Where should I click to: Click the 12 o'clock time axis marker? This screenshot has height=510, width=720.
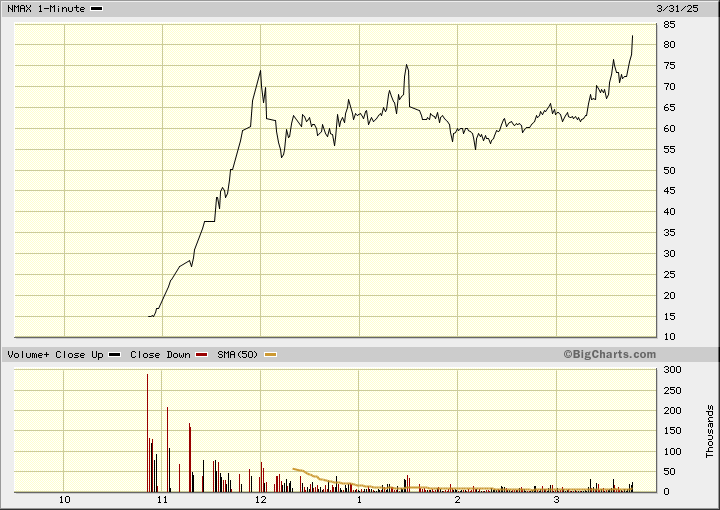pyautogui.click(x=260, y=499)
